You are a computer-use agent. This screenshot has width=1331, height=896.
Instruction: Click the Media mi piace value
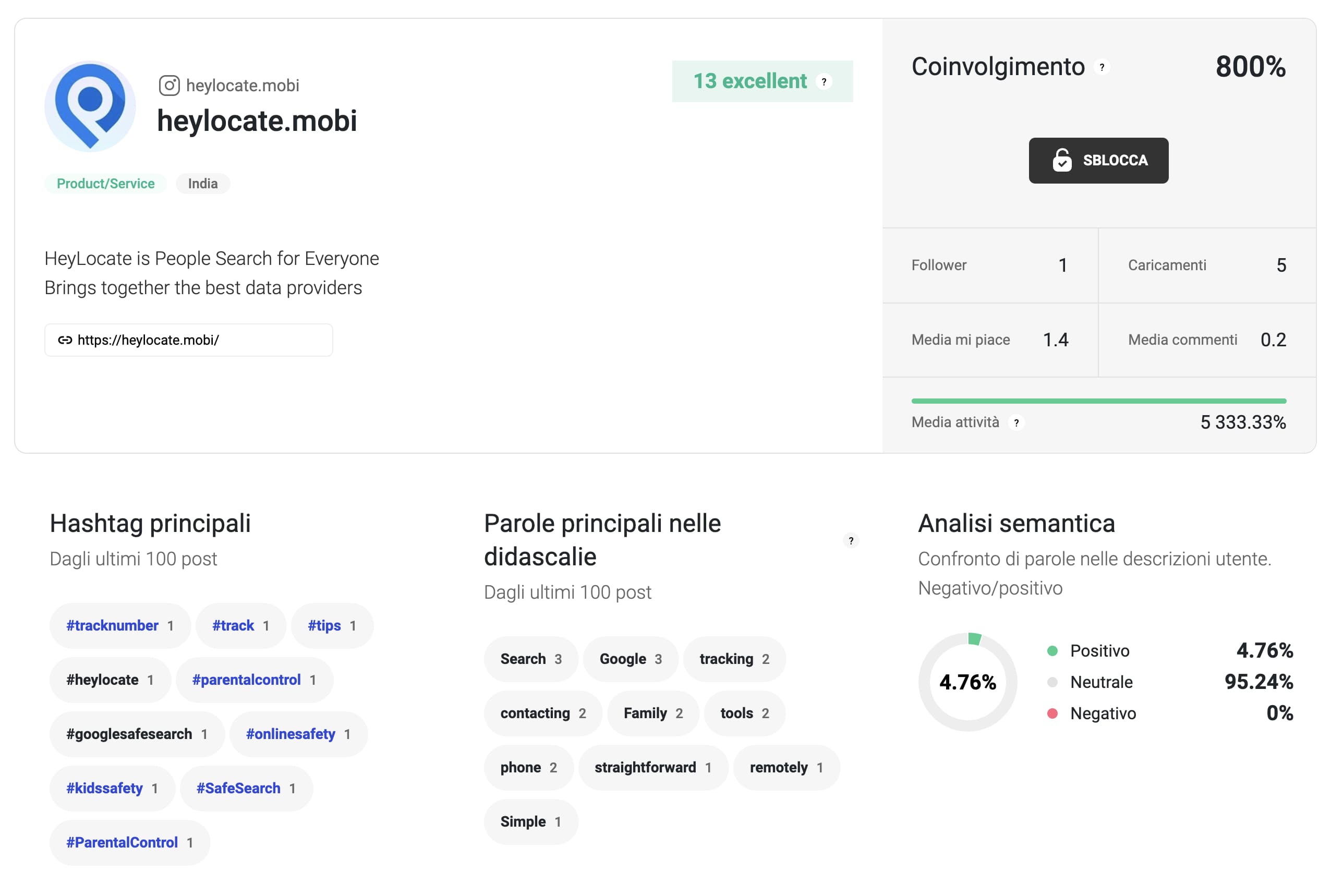click(x=1055, y=340)
